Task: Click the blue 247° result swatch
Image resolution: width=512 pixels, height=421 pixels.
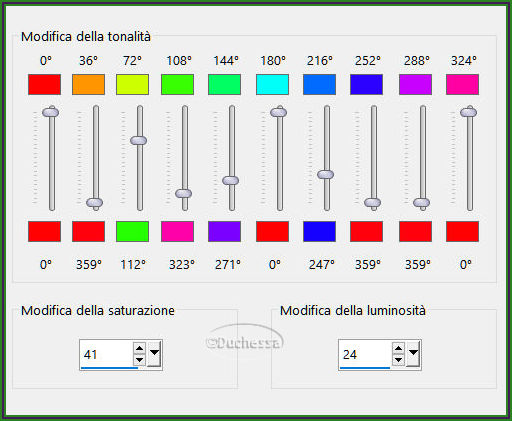Action: 319,231
